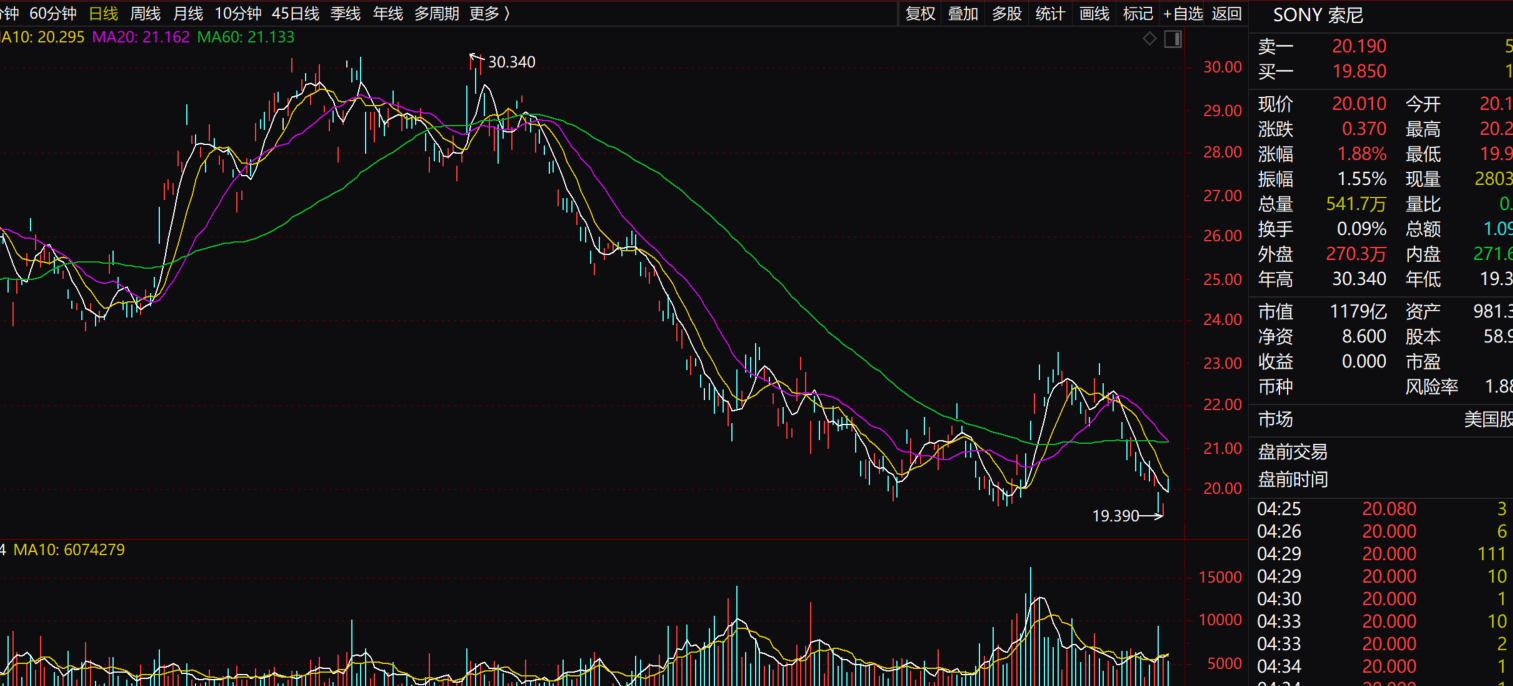Viewport: 1513px width, 686px height.
Task: Add stock via +自选 button
Action: (x=1183, y=13)
